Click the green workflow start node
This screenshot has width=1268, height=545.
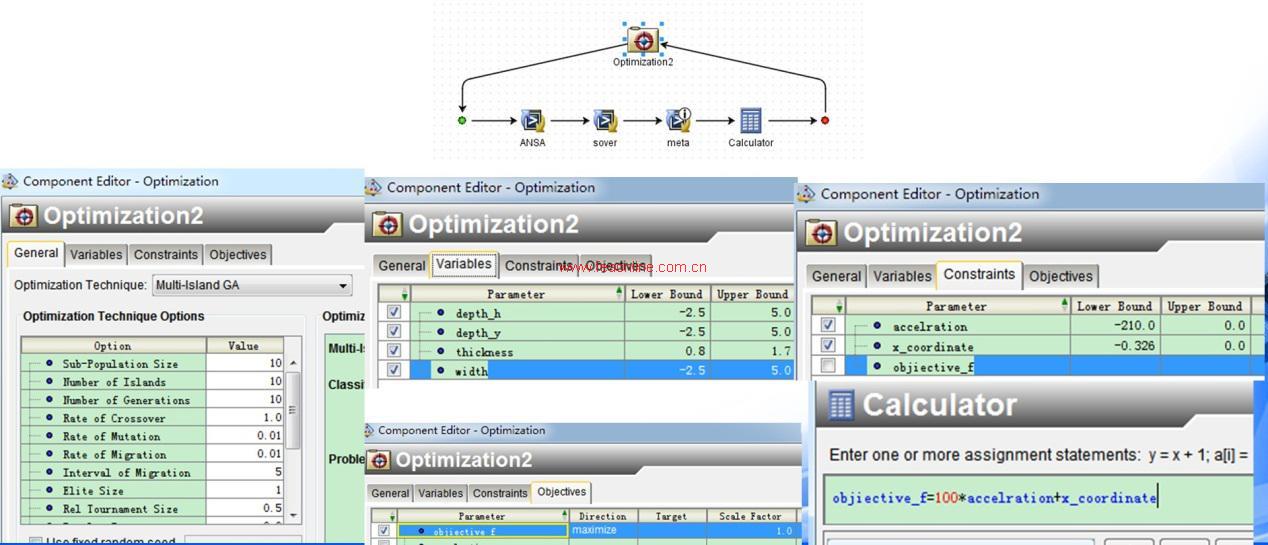pos(462,120)
